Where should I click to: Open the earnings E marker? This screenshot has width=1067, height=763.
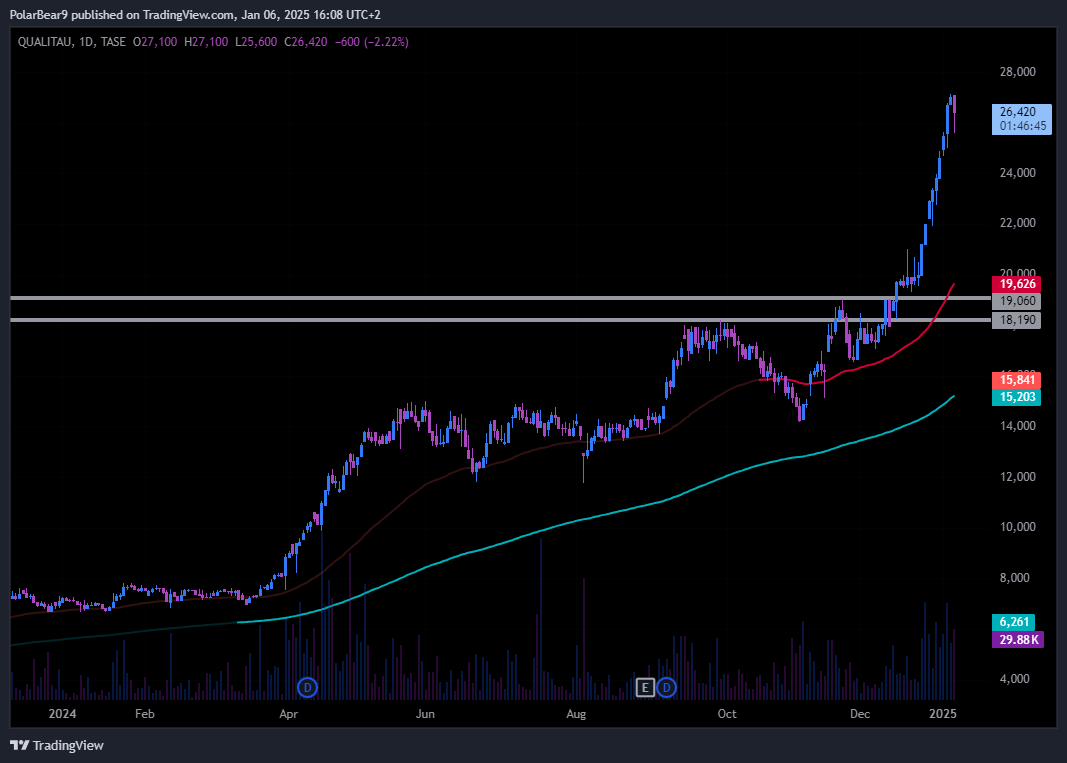coord(645,687)
